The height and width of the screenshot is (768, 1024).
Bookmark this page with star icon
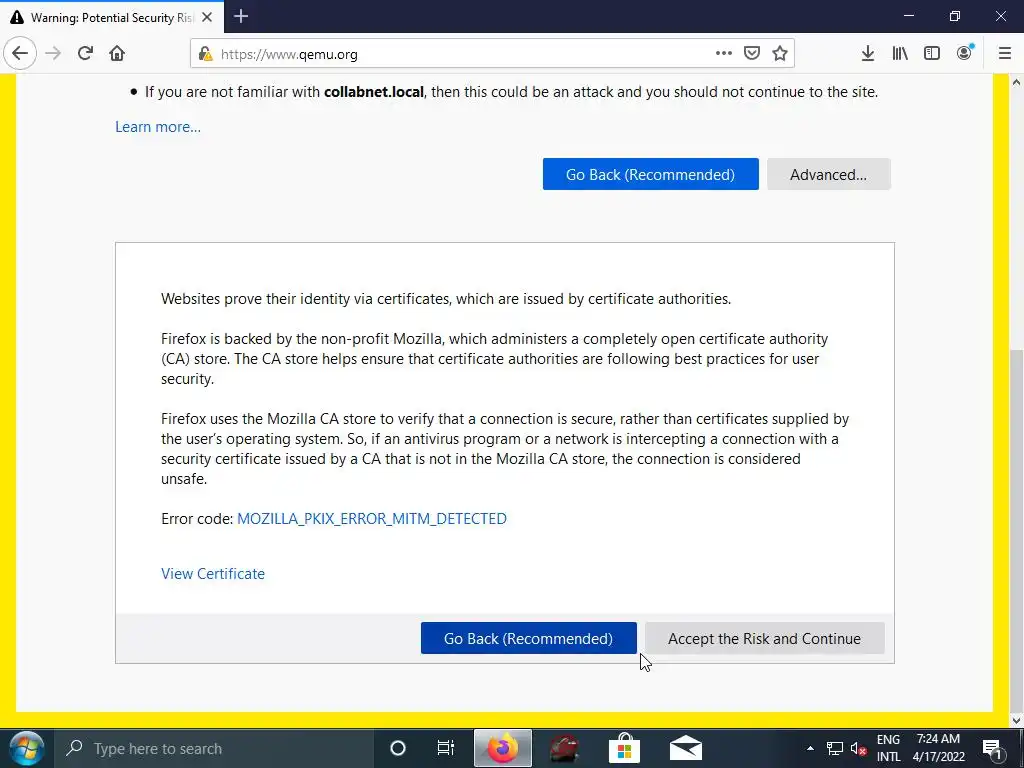(780, 54)
